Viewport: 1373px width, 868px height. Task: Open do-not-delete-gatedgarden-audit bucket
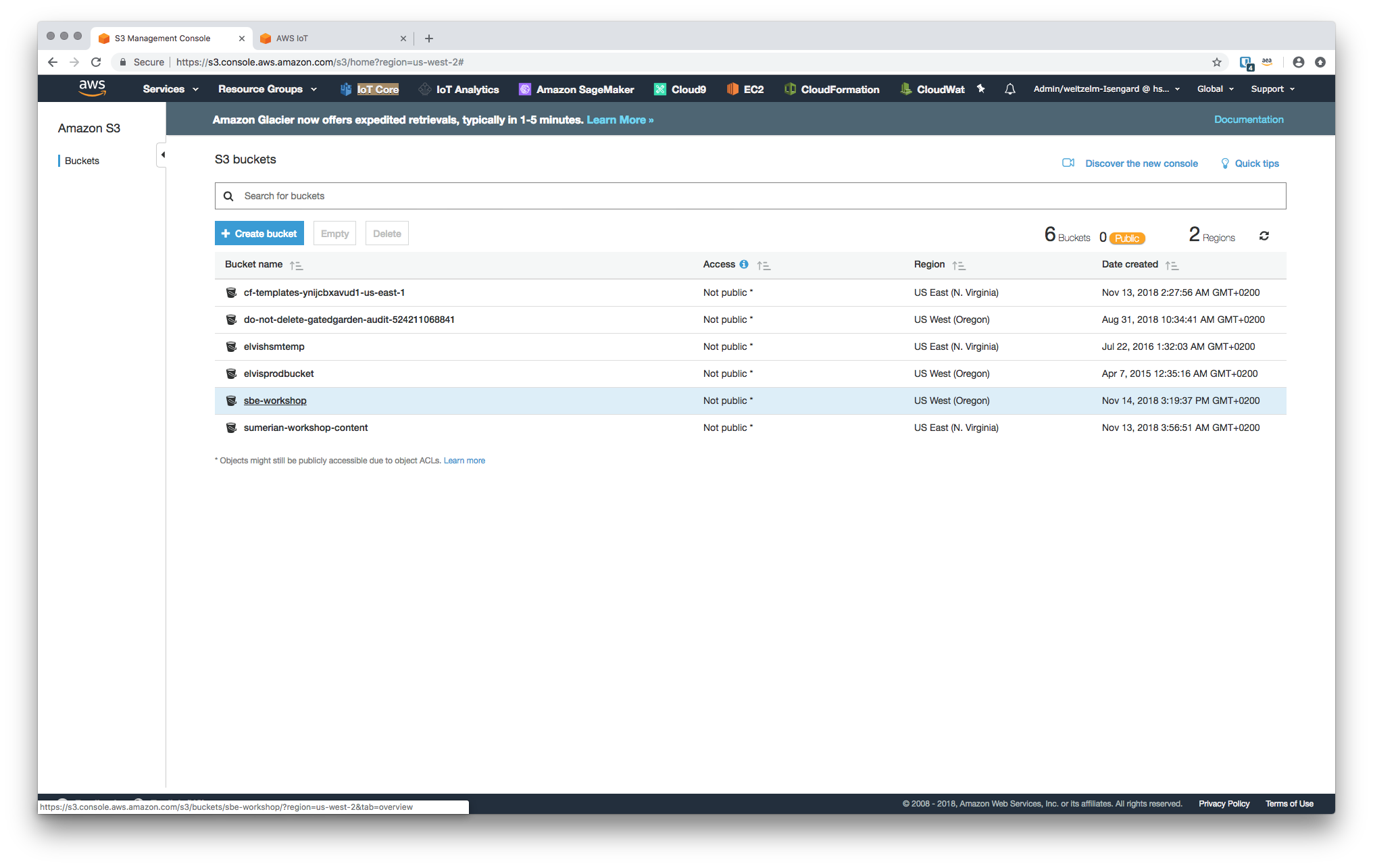(x=349, y=320)
